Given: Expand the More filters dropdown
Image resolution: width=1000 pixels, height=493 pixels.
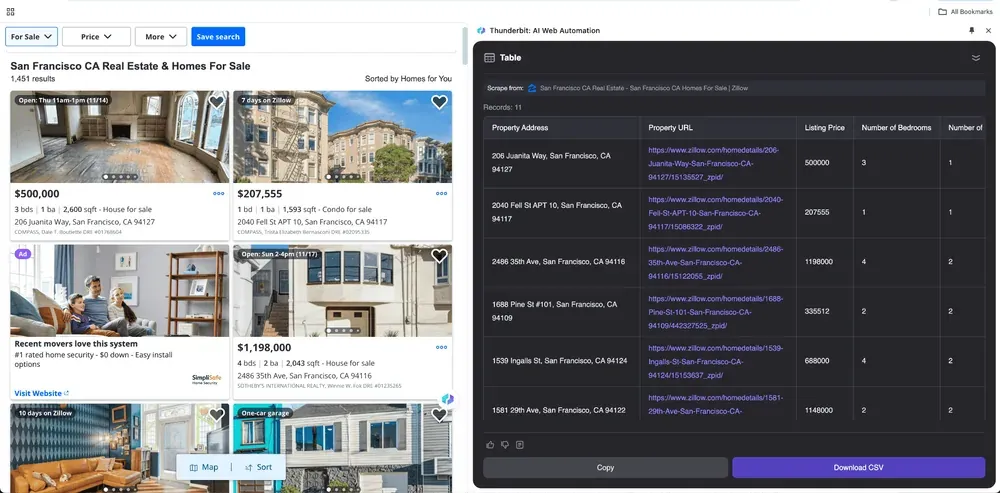Looking at the screenshot, I should point(161,36).
